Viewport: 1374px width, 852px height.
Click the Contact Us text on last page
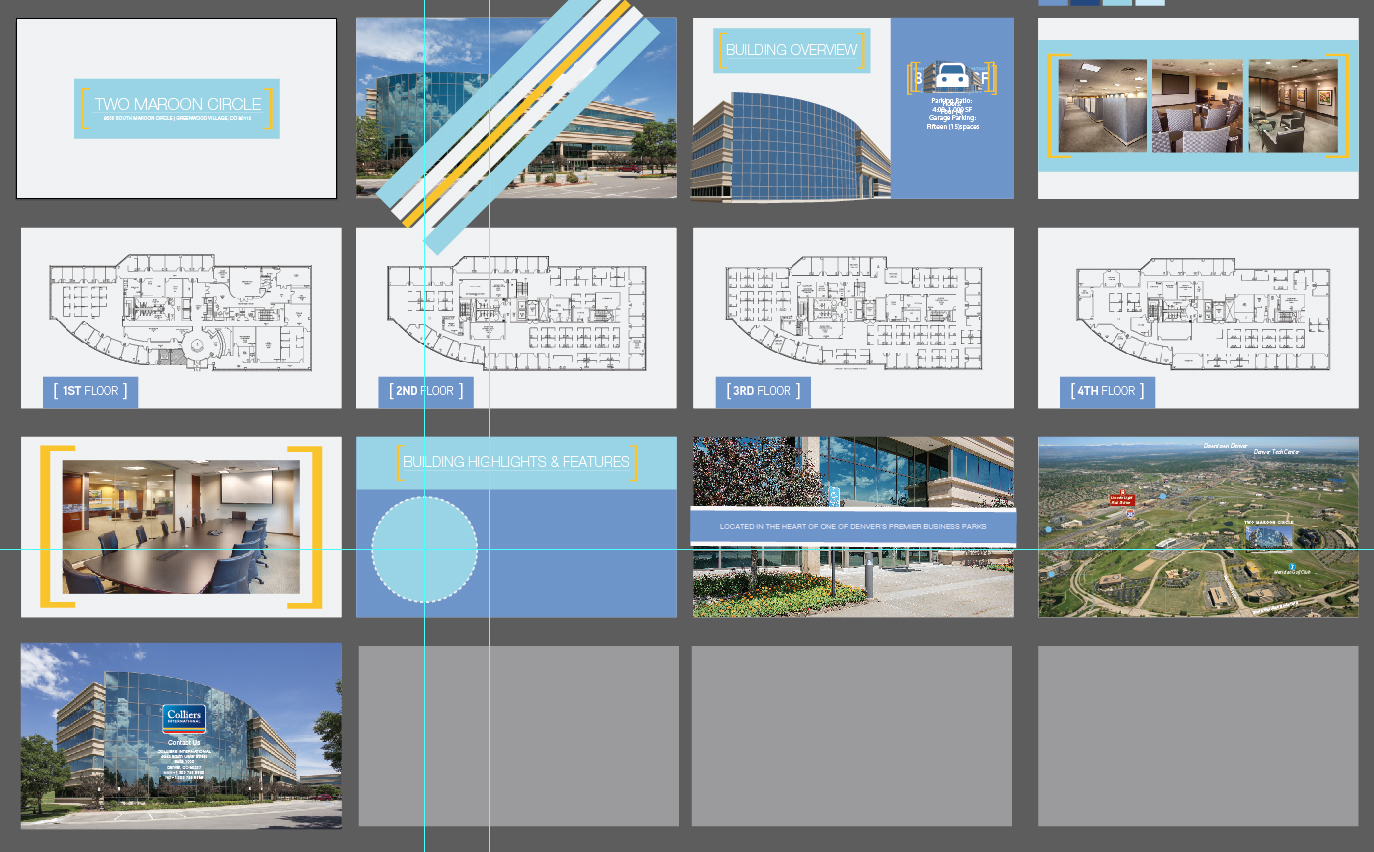pyautogui.click(x=184, y=743)
